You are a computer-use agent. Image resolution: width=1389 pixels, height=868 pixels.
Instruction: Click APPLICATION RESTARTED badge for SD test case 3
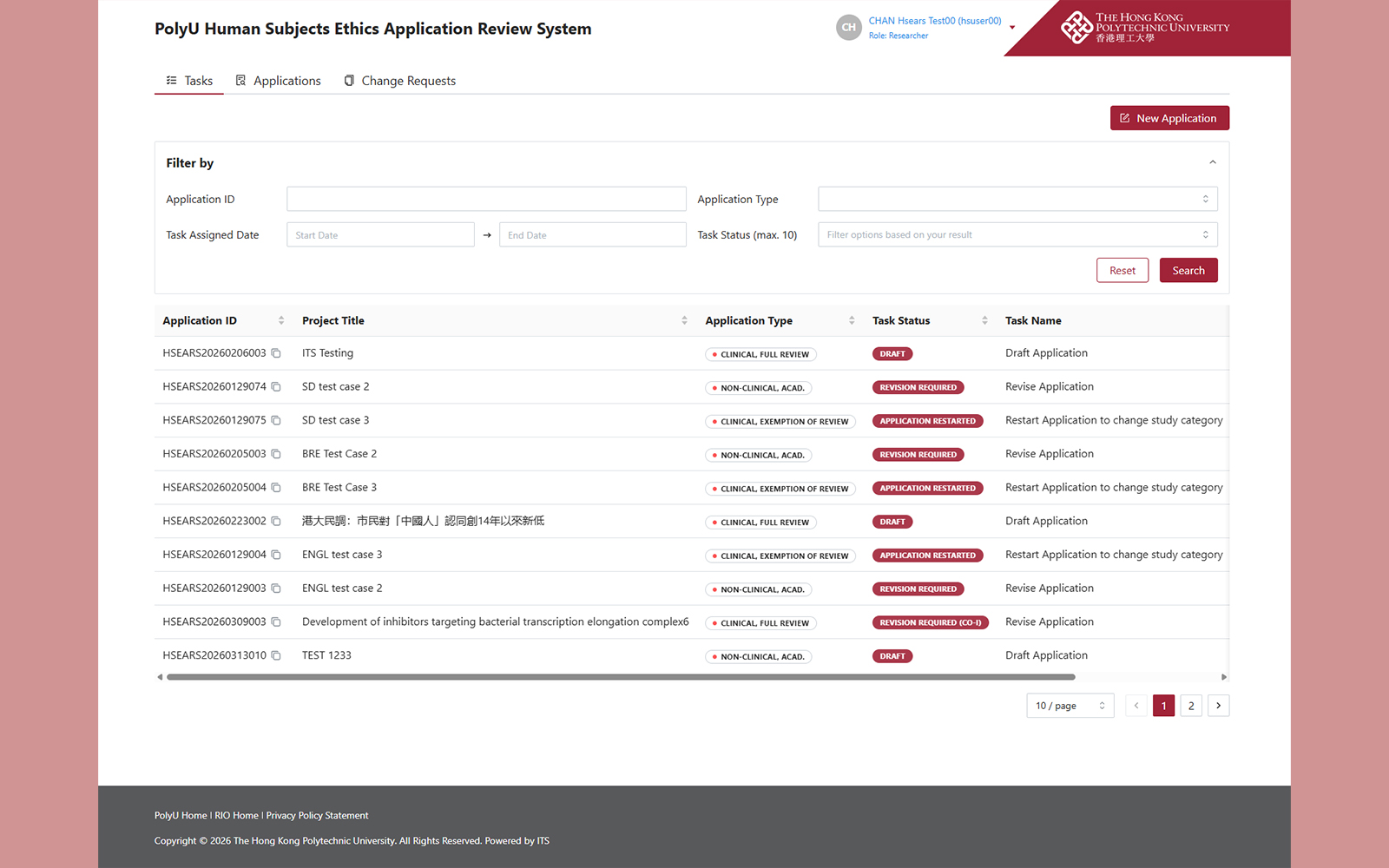point(927,421)
